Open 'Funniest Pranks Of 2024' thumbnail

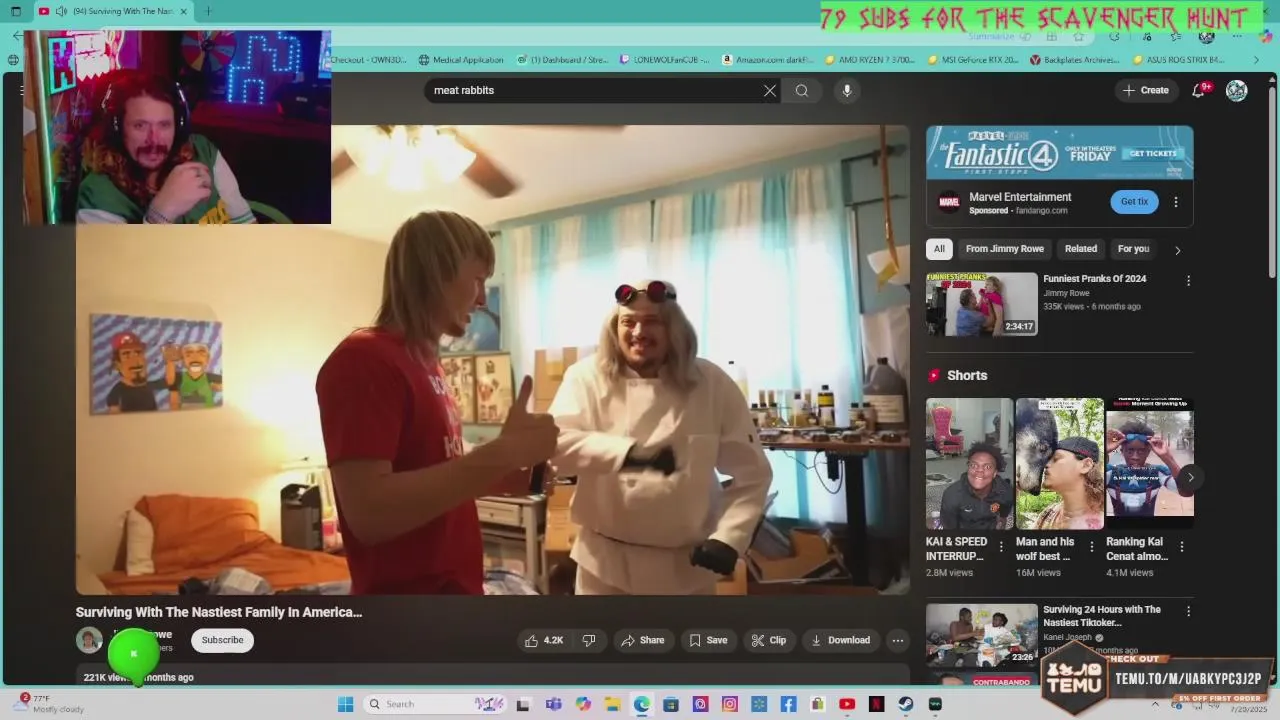[x=981, y=304]
